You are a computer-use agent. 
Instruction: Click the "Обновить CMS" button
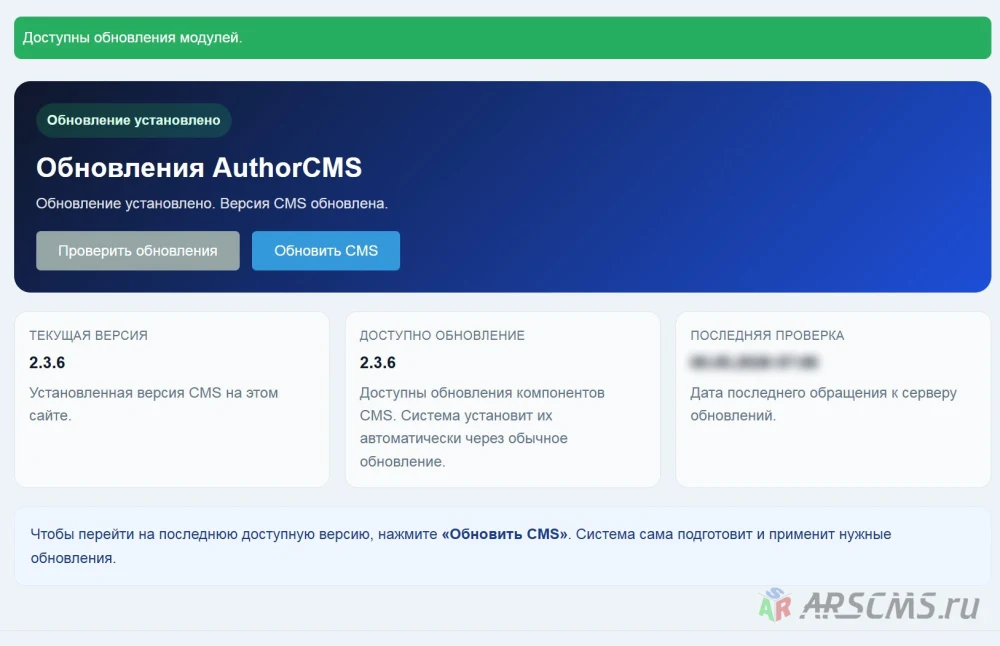click(x=326, y=251)
